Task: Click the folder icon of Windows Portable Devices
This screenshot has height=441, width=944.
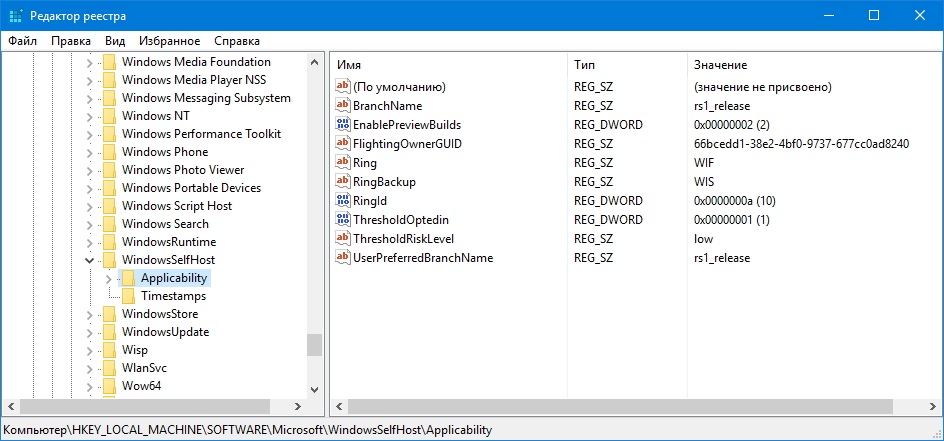Action: click(109, 188)
